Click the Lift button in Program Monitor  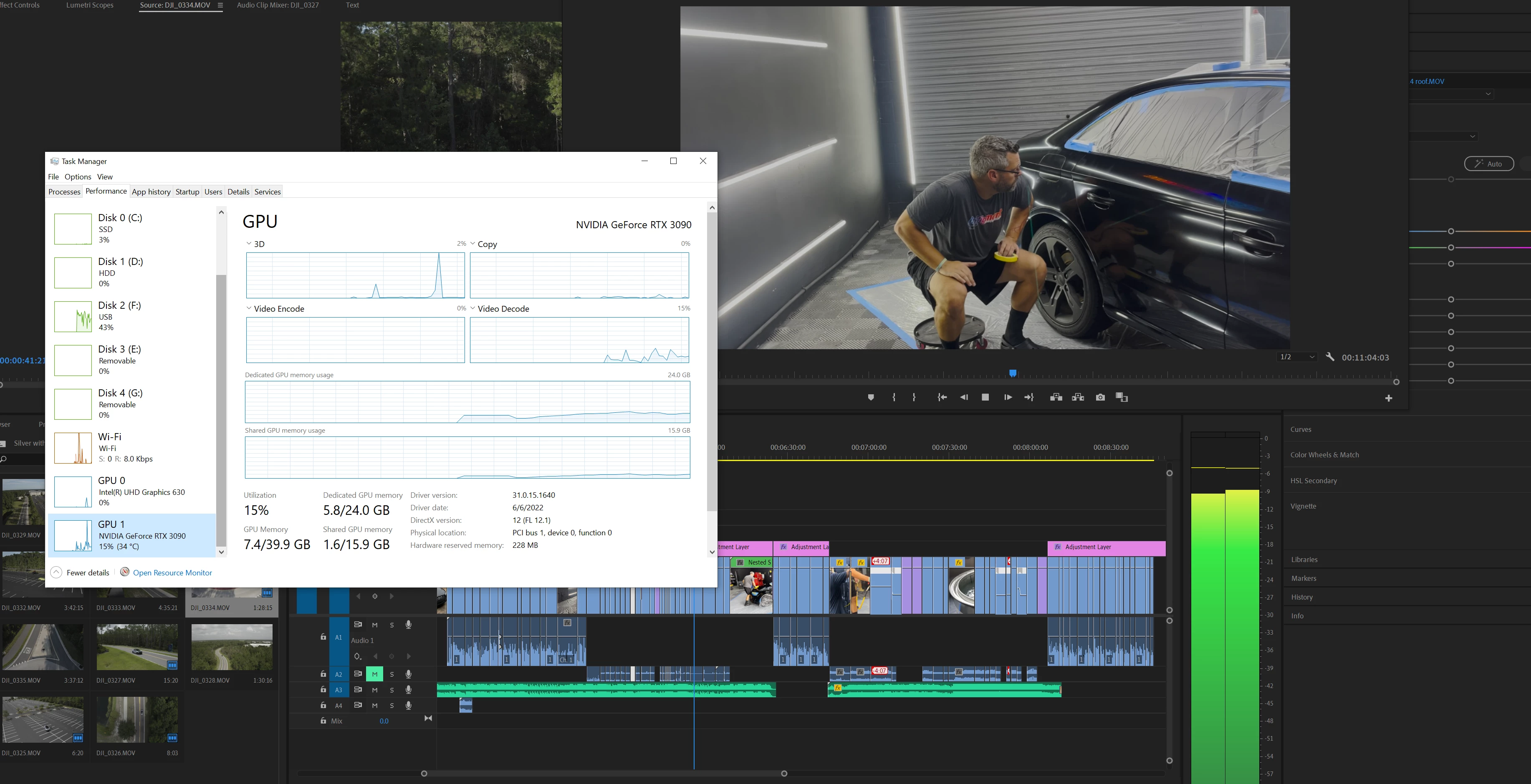coord(1056,397)
